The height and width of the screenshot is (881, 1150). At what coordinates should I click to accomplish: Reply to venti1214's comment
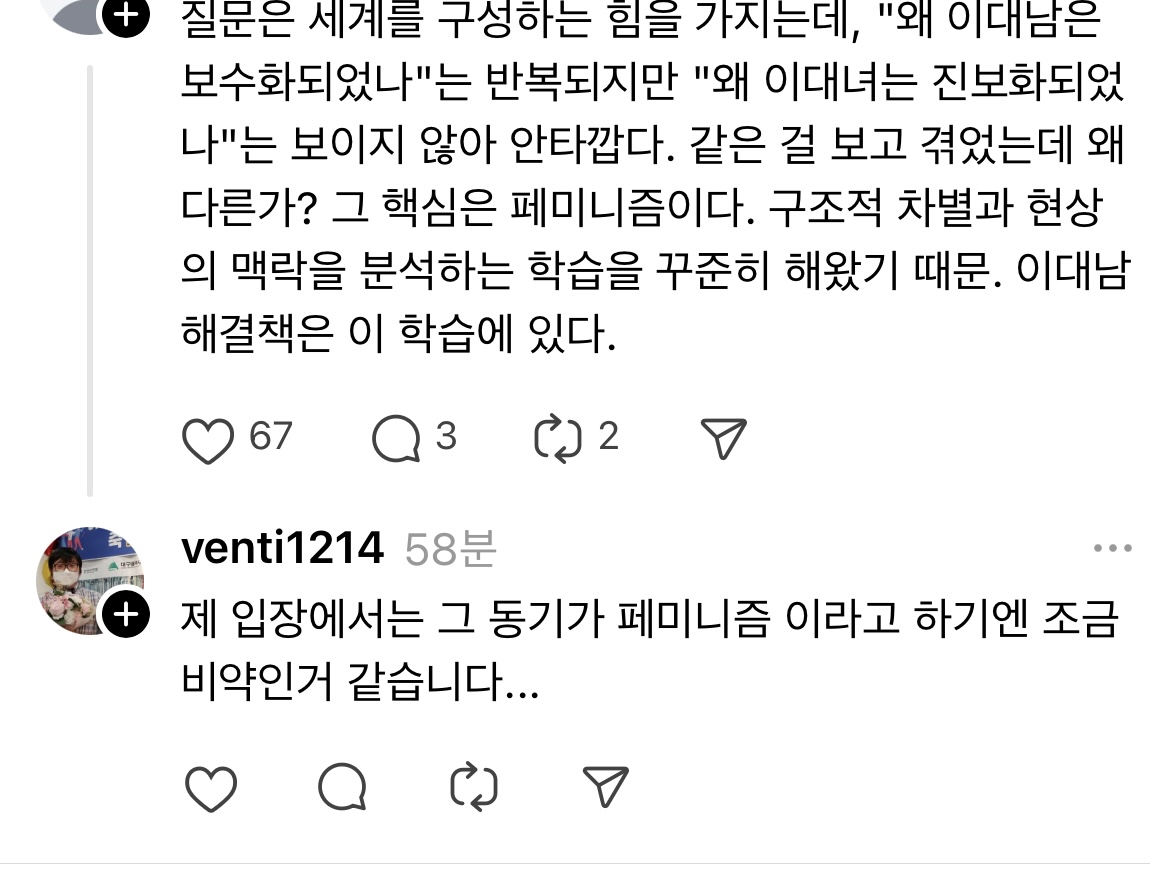click(342, 786)
